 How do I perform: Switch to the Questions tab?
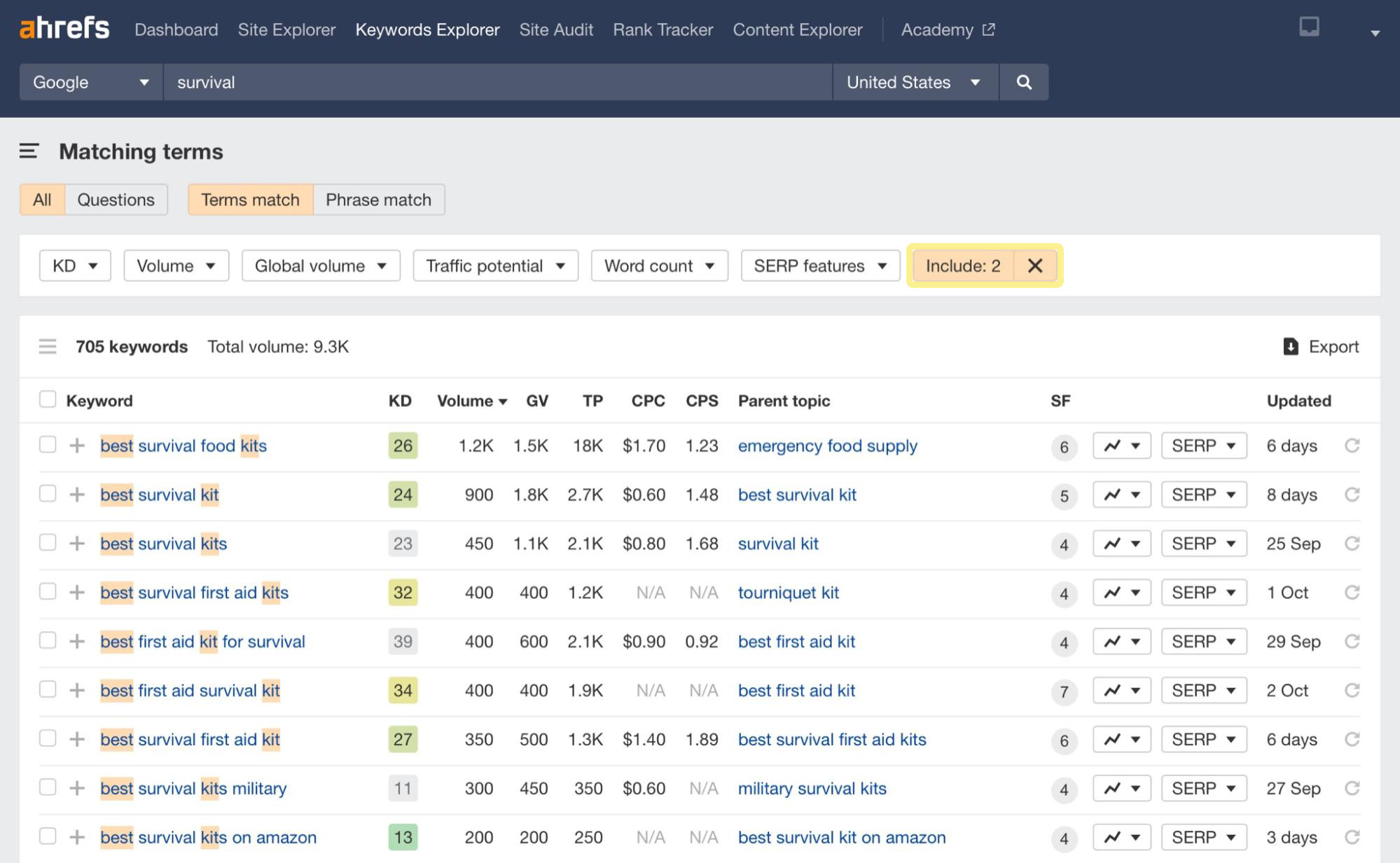coord(116,200)
